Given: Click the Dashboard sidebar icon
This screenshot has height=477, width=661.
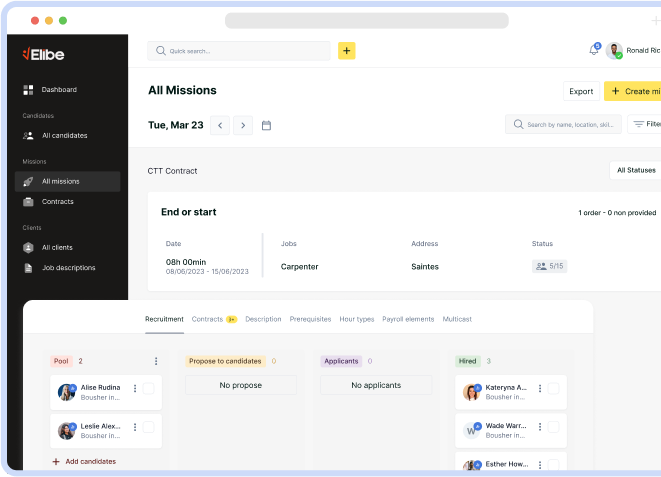Looking at the screenshot, I should point(29,90).
